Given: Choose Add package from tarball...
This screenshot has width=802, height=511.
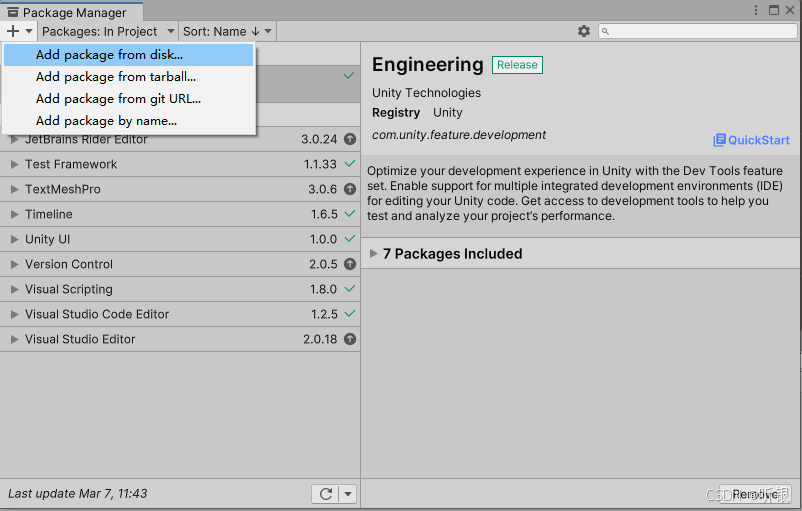Looking at the screenshot, I should point(128,77).
